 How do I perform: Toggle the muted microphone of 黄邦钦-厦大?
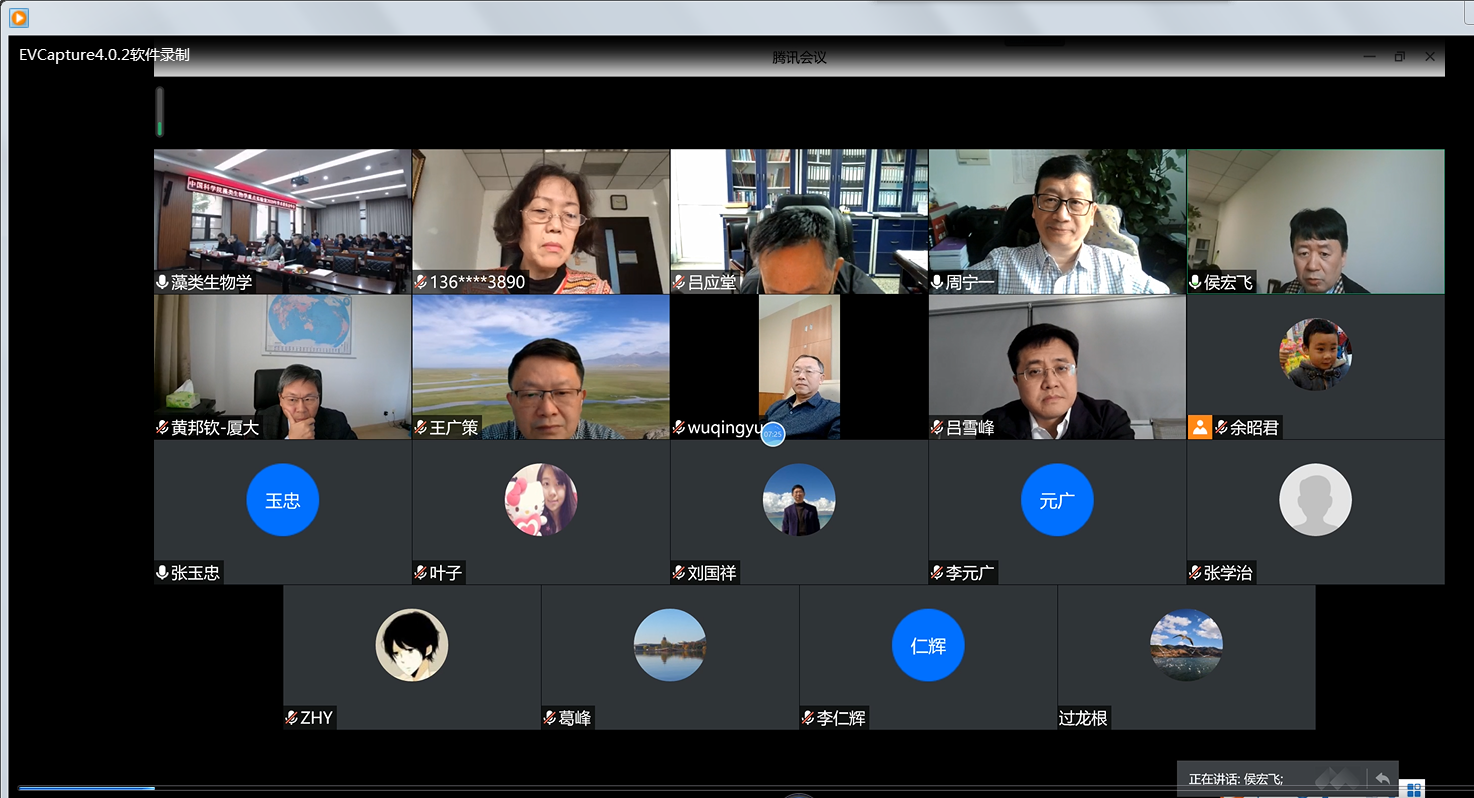coord(162,428)
